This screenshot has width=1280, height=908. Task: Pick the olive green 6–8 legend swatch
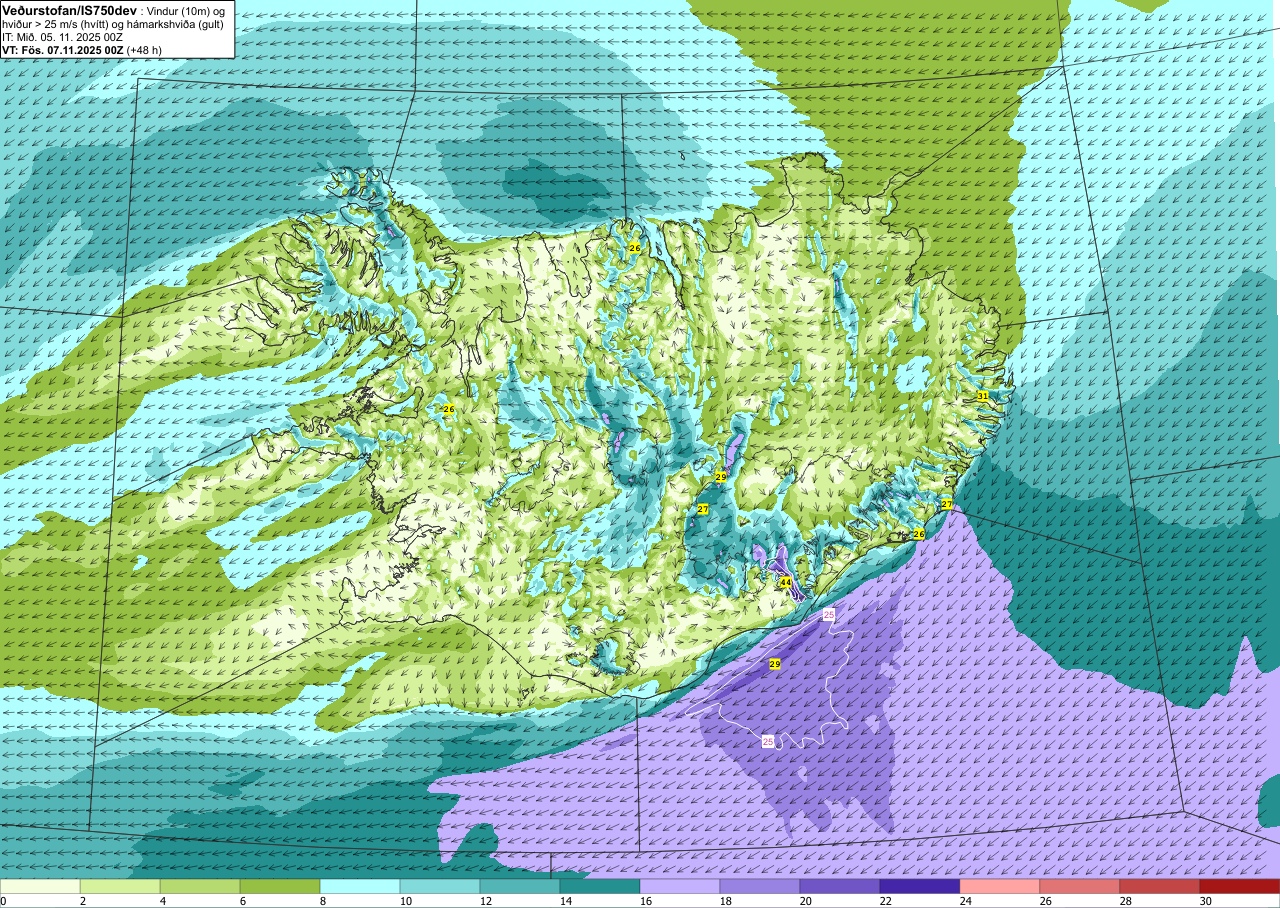[280, 886]
